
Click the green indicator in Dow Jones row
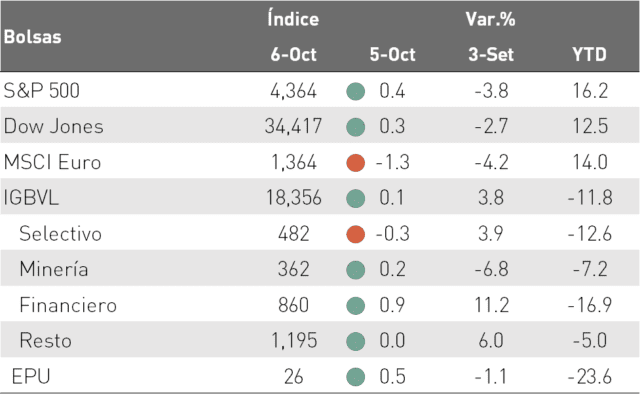coord(356,127)
